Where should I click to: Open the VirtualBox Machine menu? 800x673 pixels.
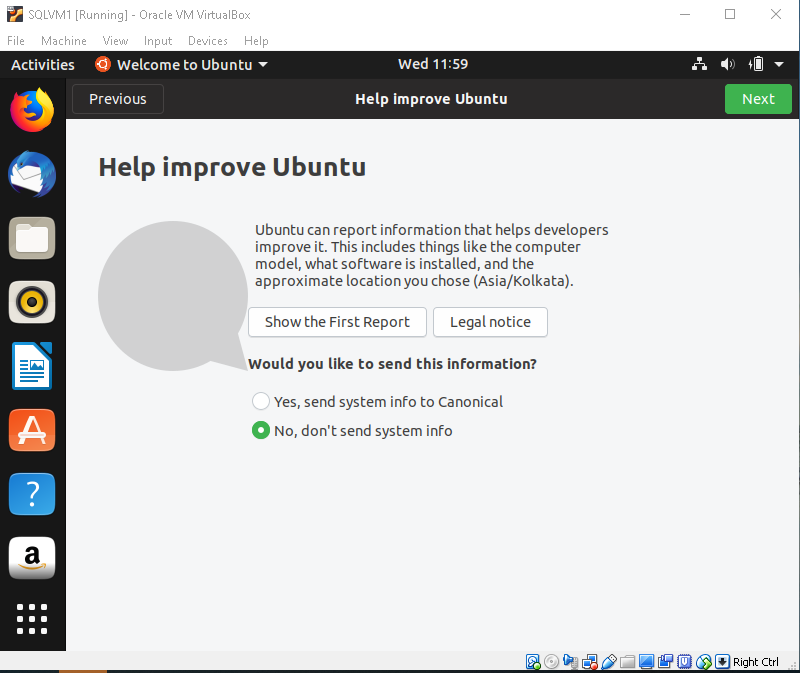64,41
